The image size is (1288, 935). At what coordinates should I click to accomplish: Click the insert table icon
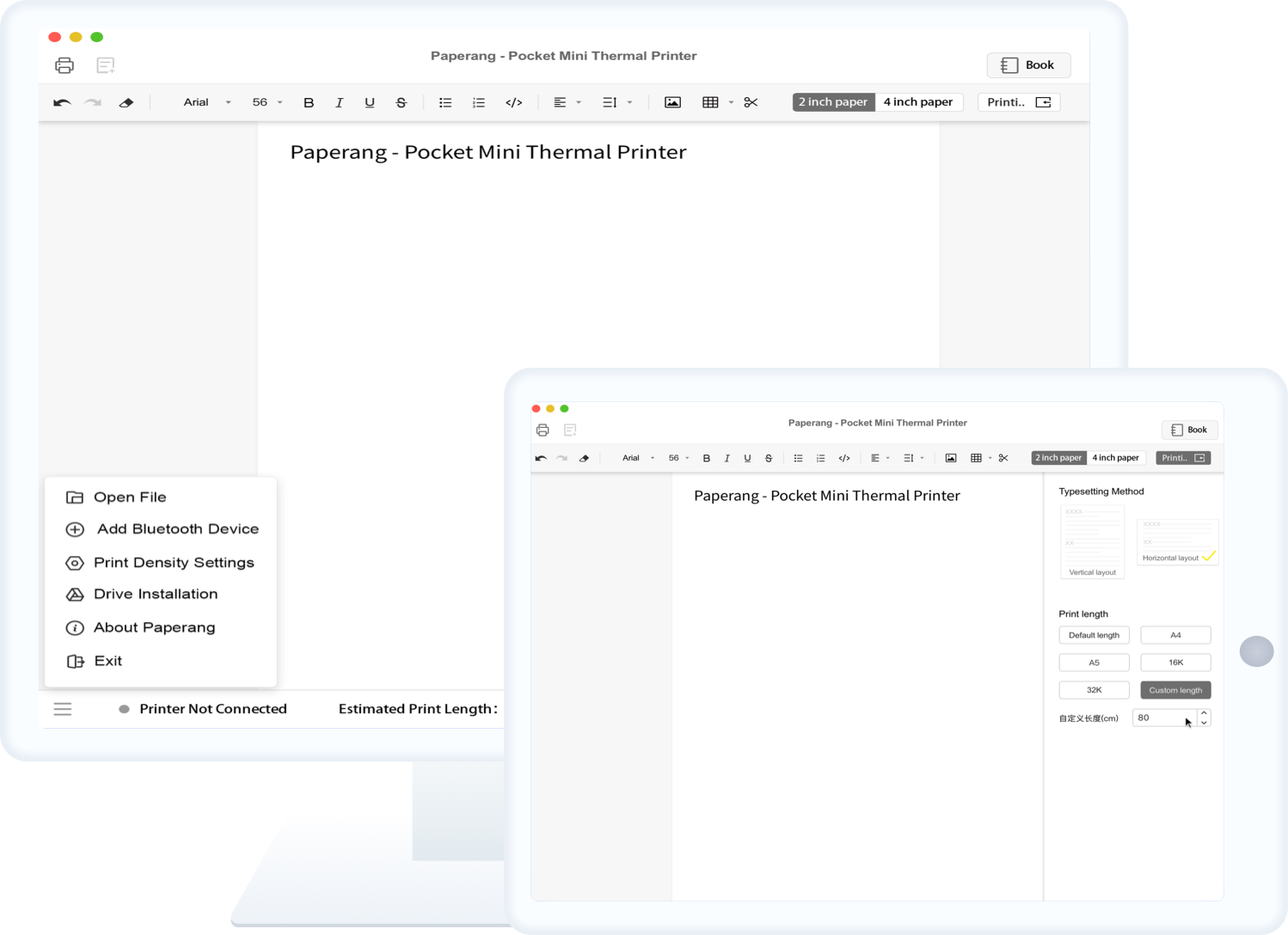click(x=711, y=101)
